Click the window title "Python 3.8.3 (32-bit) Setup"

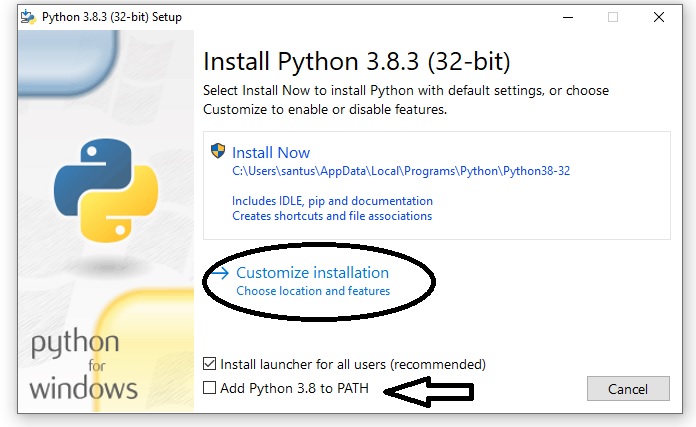click(112, 17)
